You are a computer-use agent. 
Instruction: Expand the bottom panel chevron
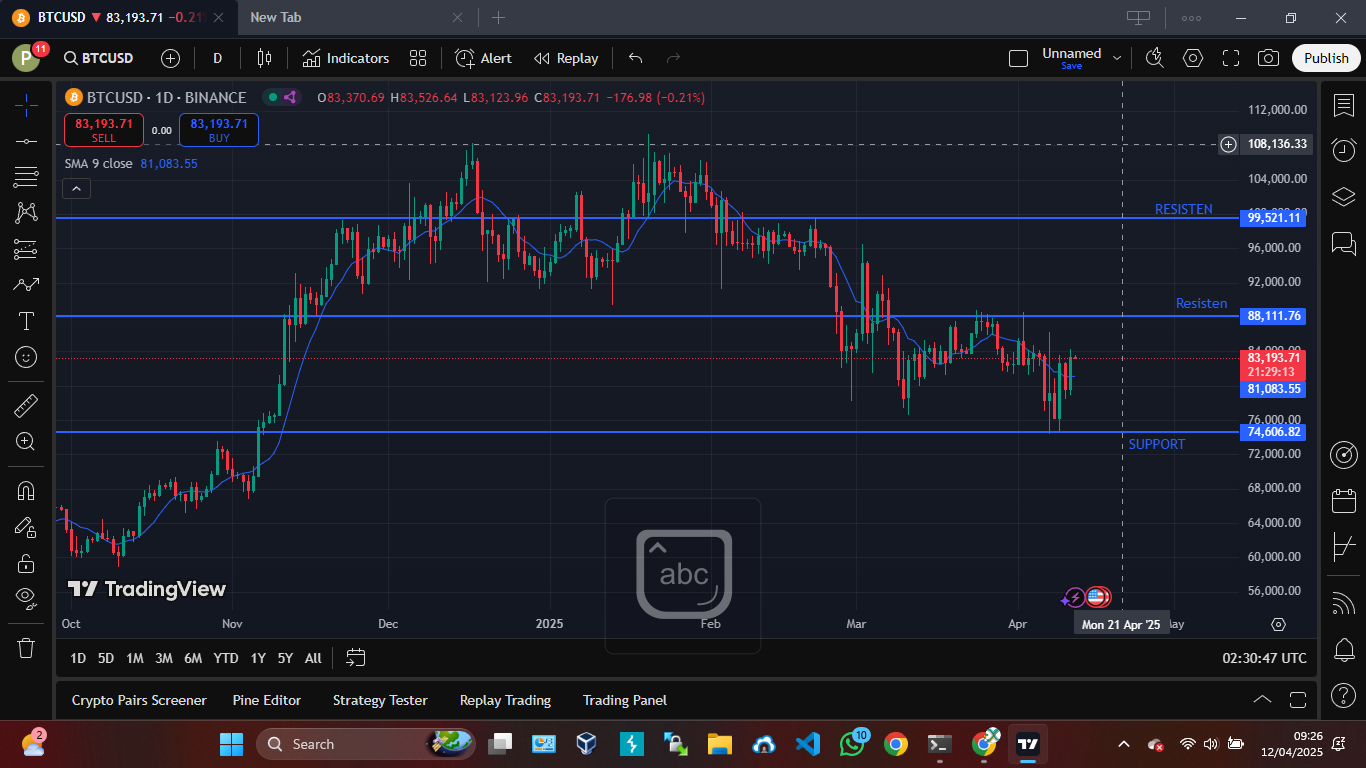click(x=1262, y=700)
